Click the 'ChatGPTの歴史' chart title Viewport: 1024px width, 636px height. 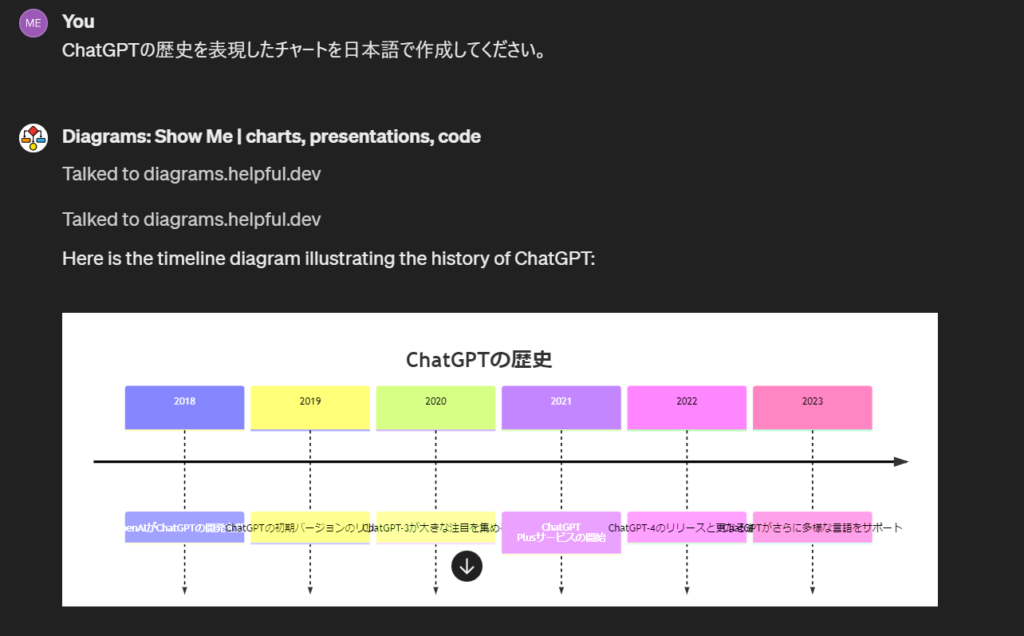pyautogui.click(x=479, y=360)
